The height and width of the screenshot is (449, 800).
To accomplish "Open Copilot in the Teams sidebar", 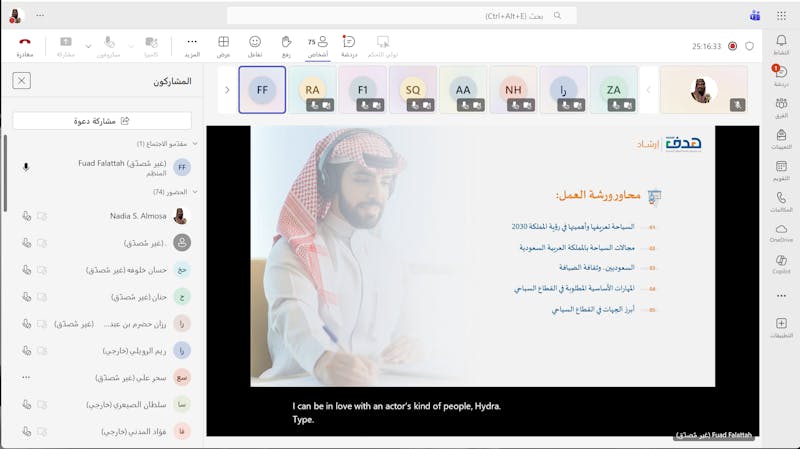I will (x=781, y=264).
